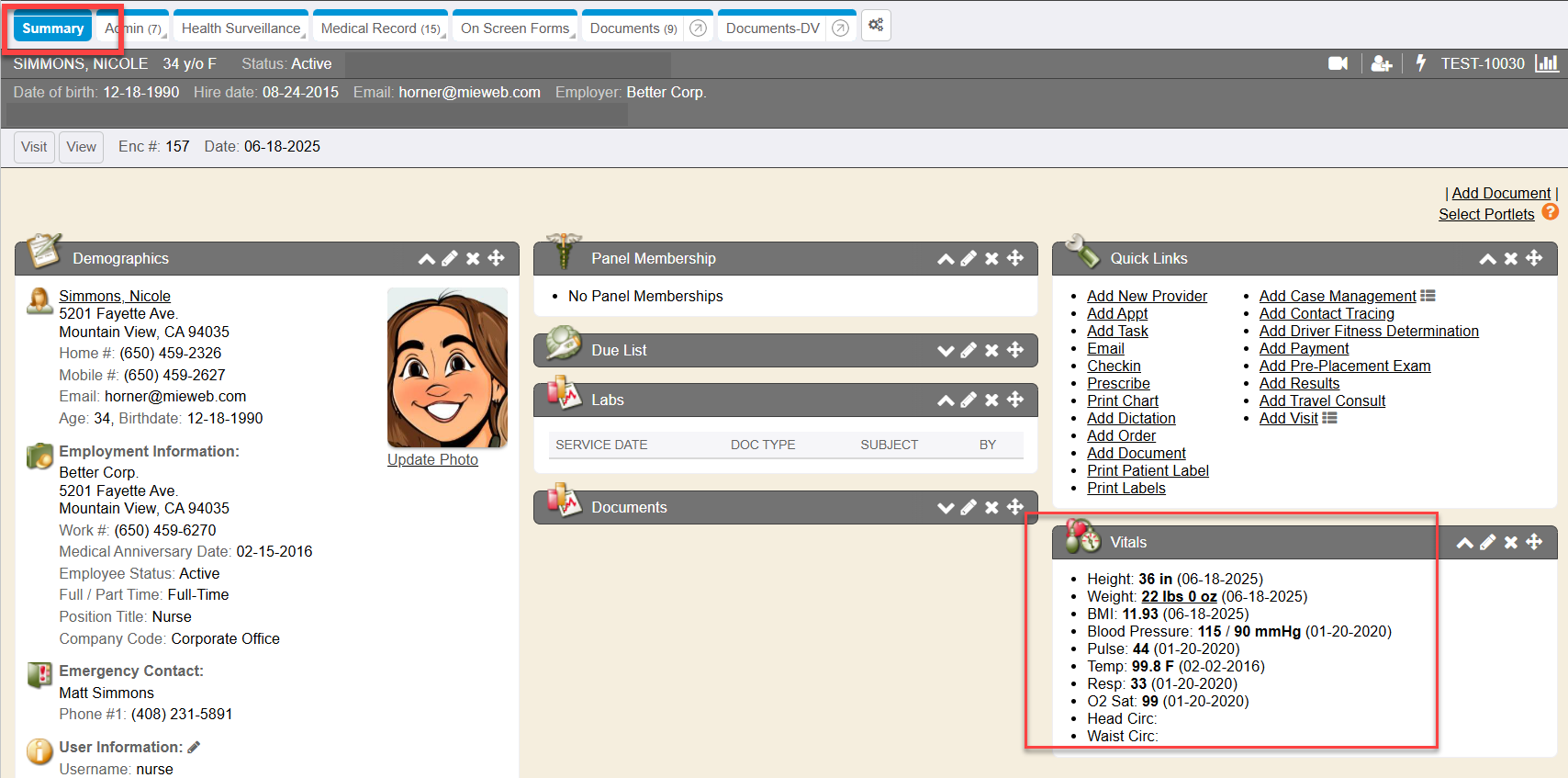Collapse the Quick Links portlet

coord(1487,258)
